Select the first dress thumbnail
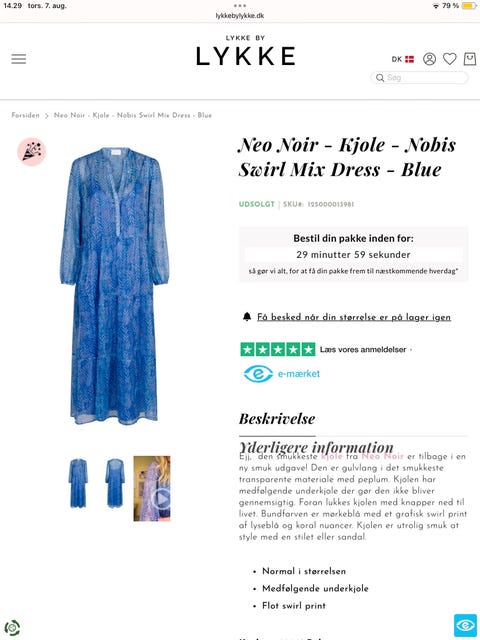Viewport: 480px width, 640px height. tap(78, 483)
